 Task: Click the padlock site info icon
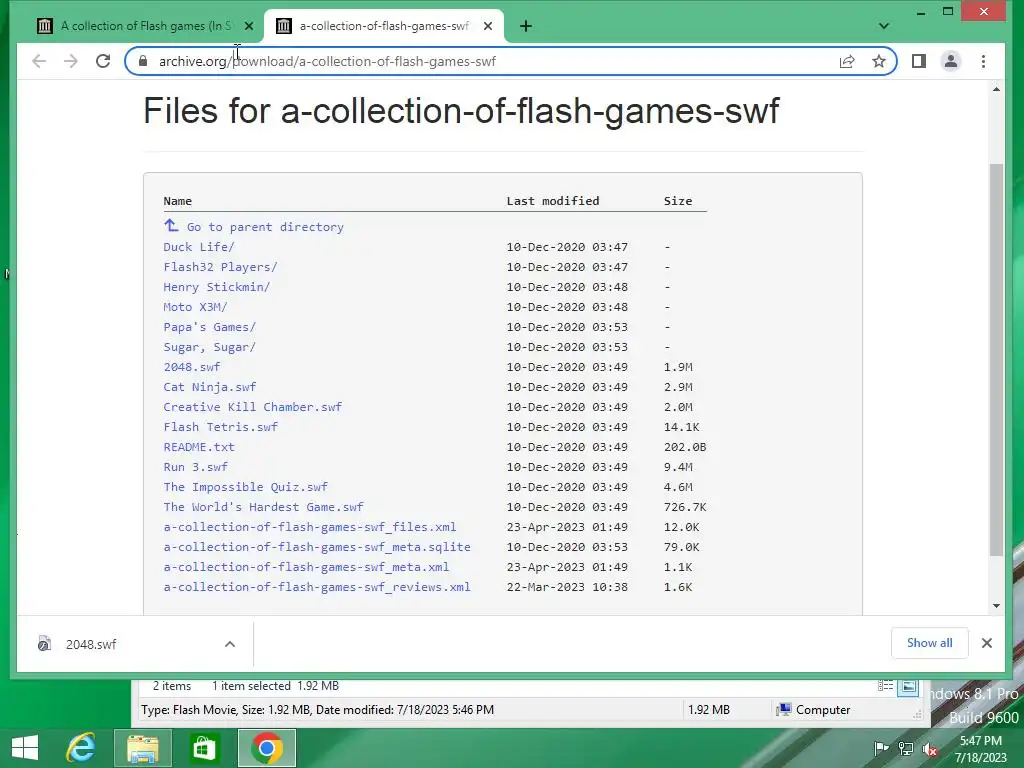click(143, 61)
